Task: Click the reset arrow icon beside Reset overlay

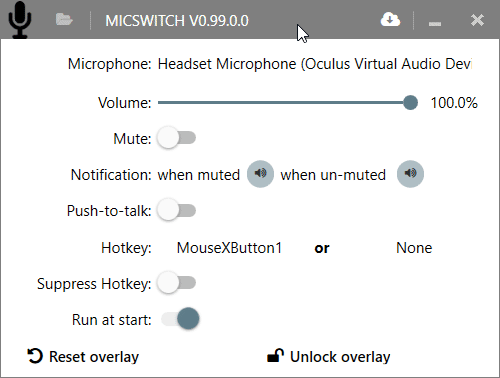Action: point(35,356)
